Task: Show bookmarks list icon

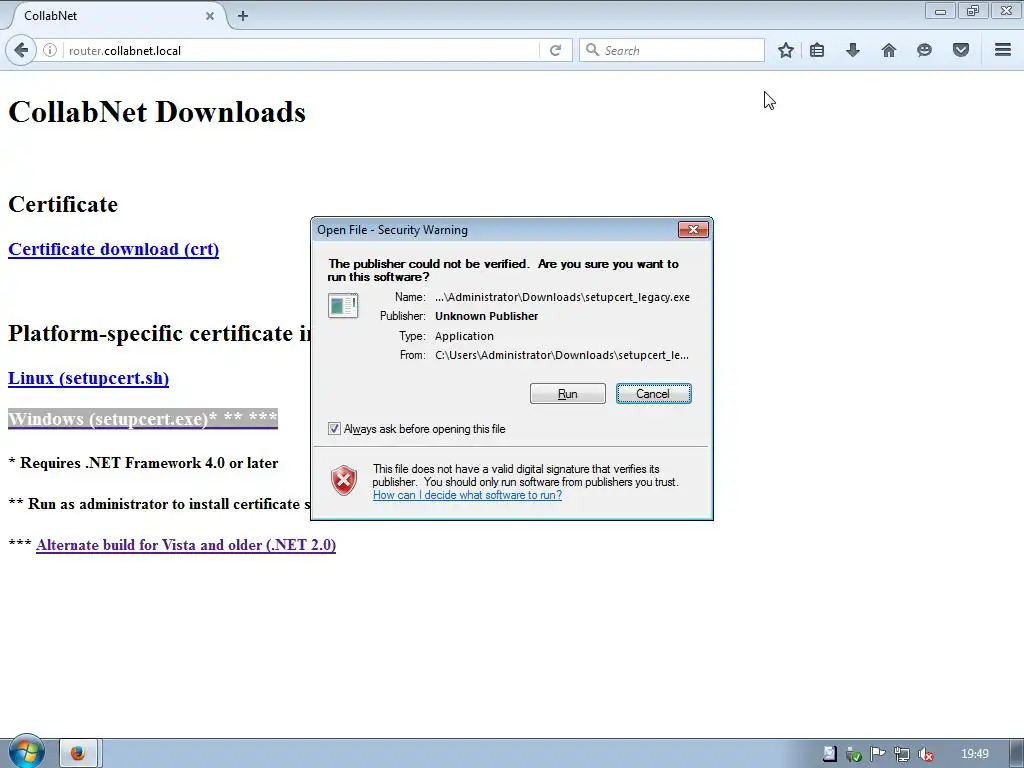Action: 817,50
